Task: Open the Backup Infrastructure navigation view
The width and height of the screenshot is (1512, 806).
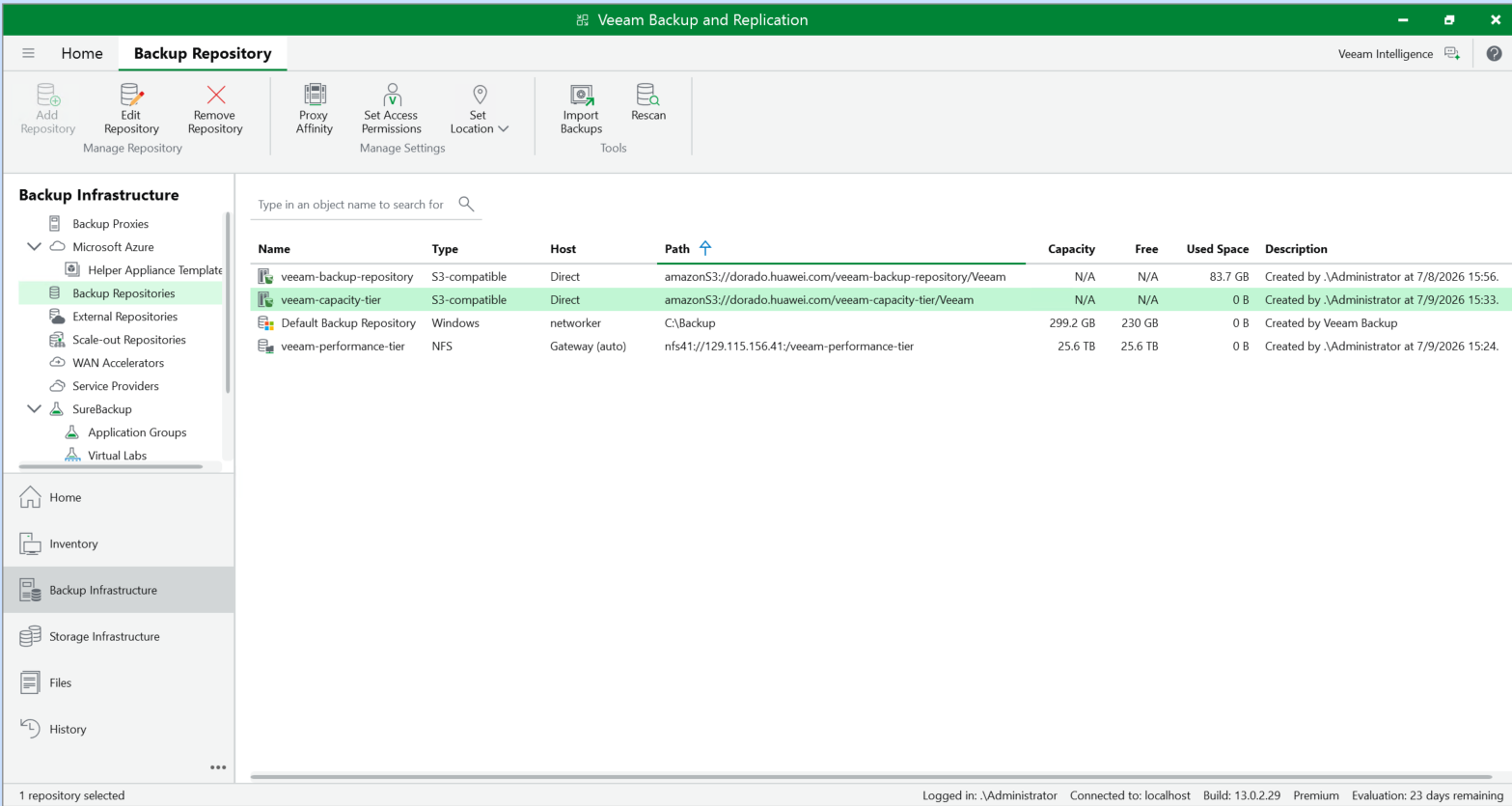Action: [119, 590]
